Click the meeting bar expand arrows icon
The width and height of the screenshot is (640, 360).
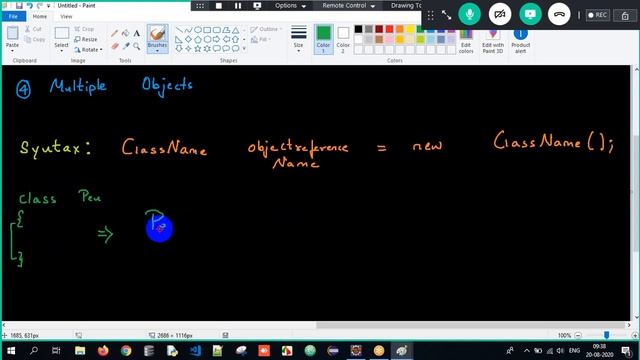[446, 16]
